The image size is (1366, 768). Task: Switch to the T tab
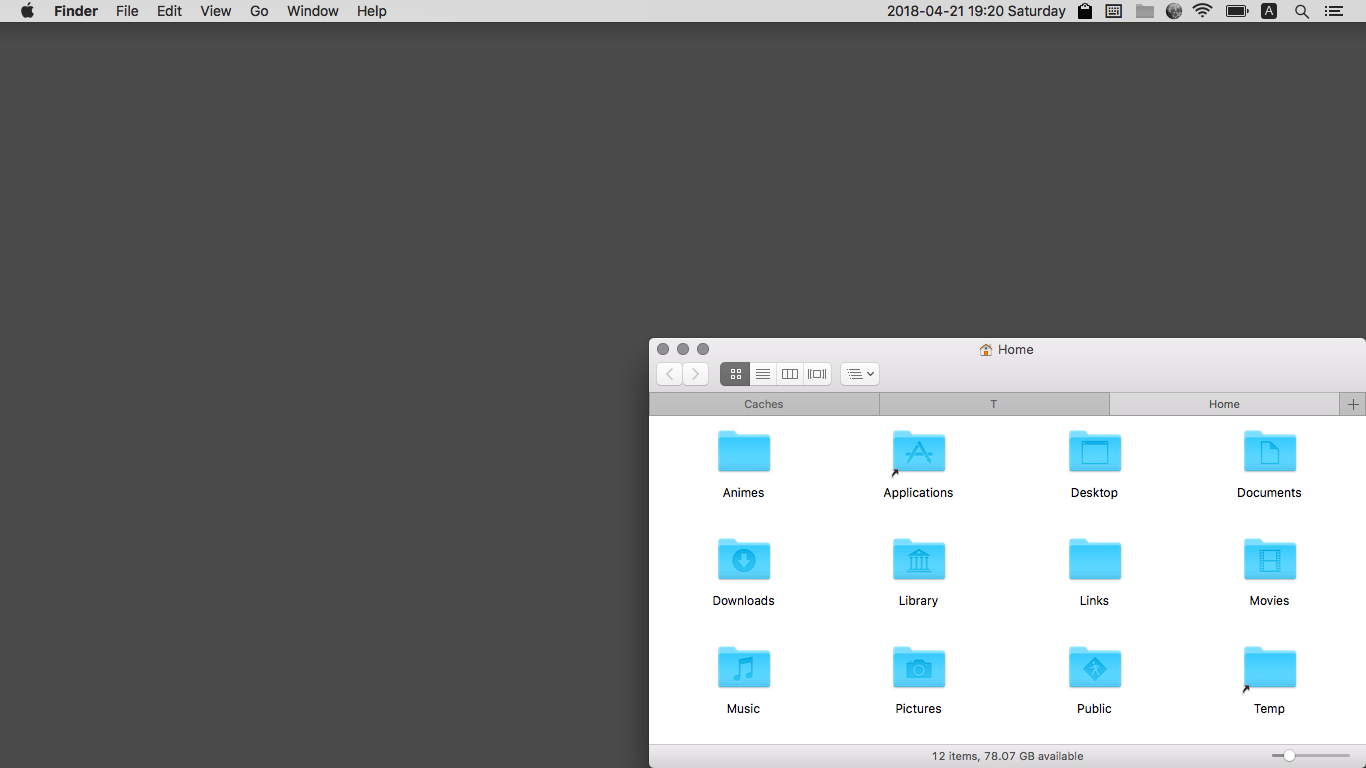(x=994, y=404)
